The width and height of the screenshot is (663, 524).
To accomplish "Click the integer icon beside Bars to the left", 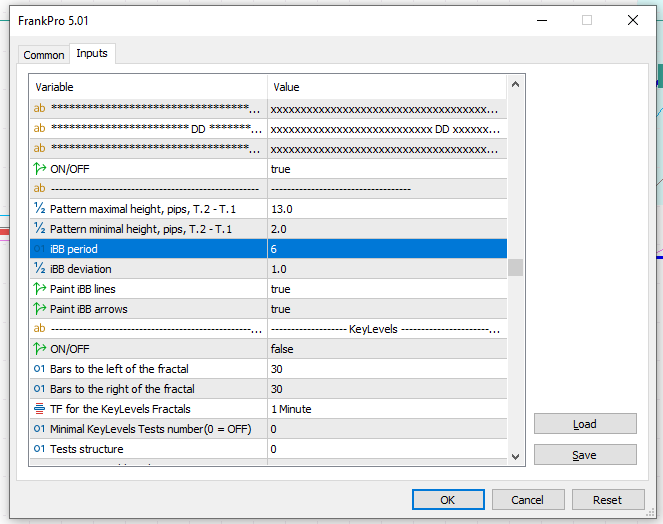I will (x=40, y=369).
